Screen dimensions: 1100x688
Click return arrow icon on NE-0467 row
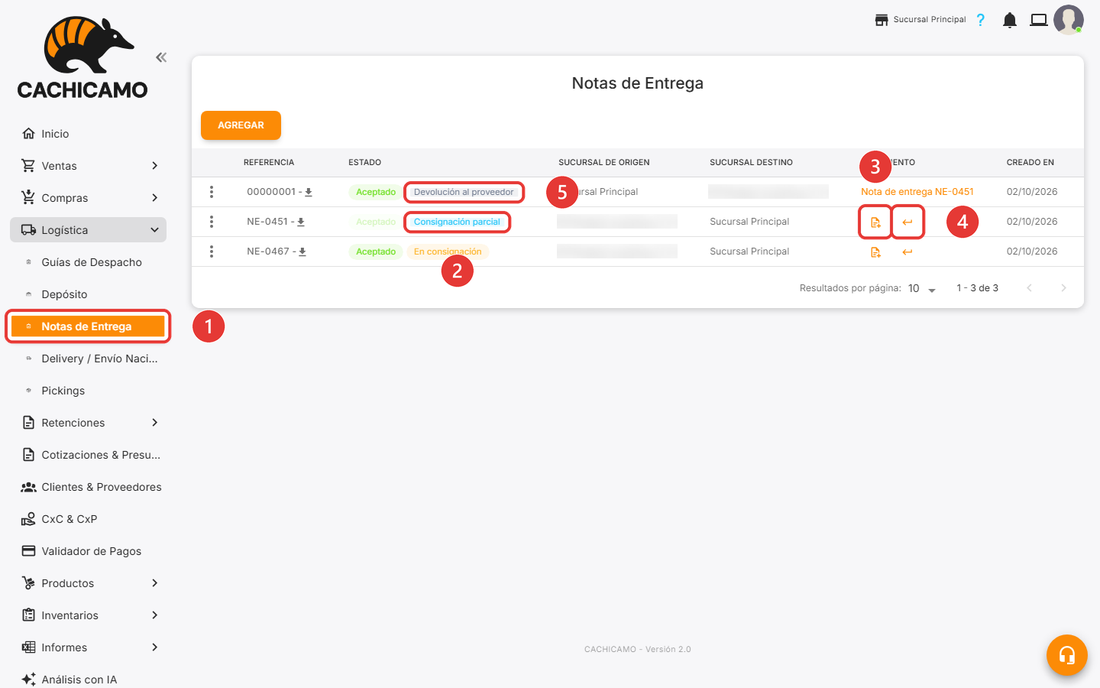pyautogui.click(x=907, y=252)
